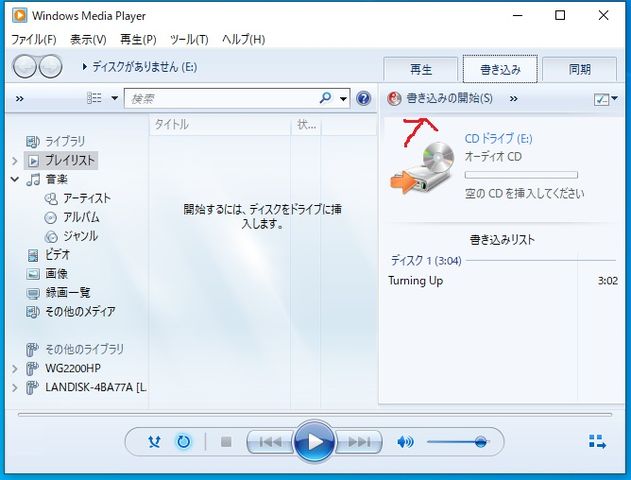Toggle shuffle mode
Image resolution: width=631 pixels, height=480 pixels.
(154, 442)
